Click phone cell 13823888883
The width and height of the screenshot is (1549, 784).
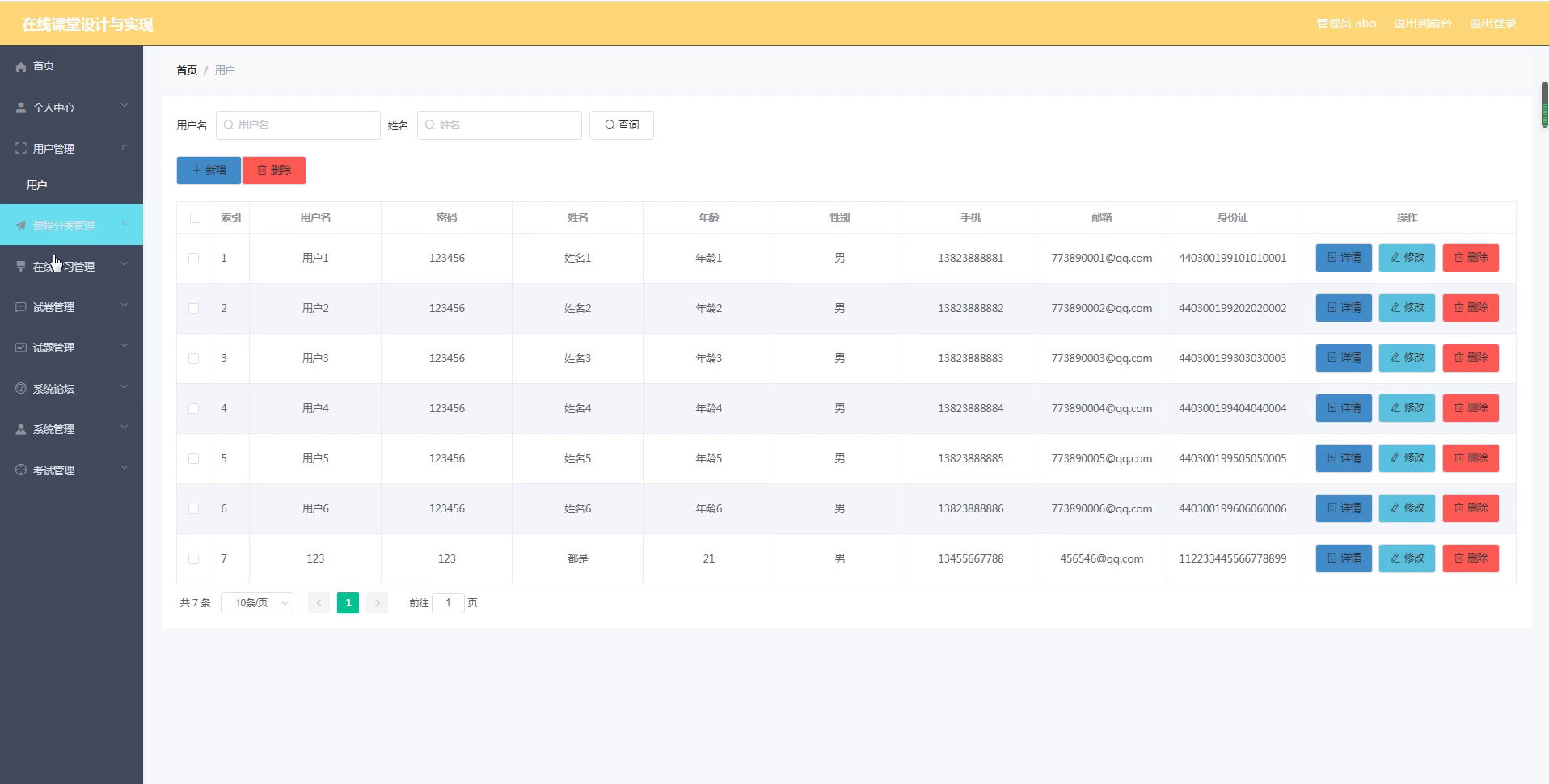click(x=970, y=358)
